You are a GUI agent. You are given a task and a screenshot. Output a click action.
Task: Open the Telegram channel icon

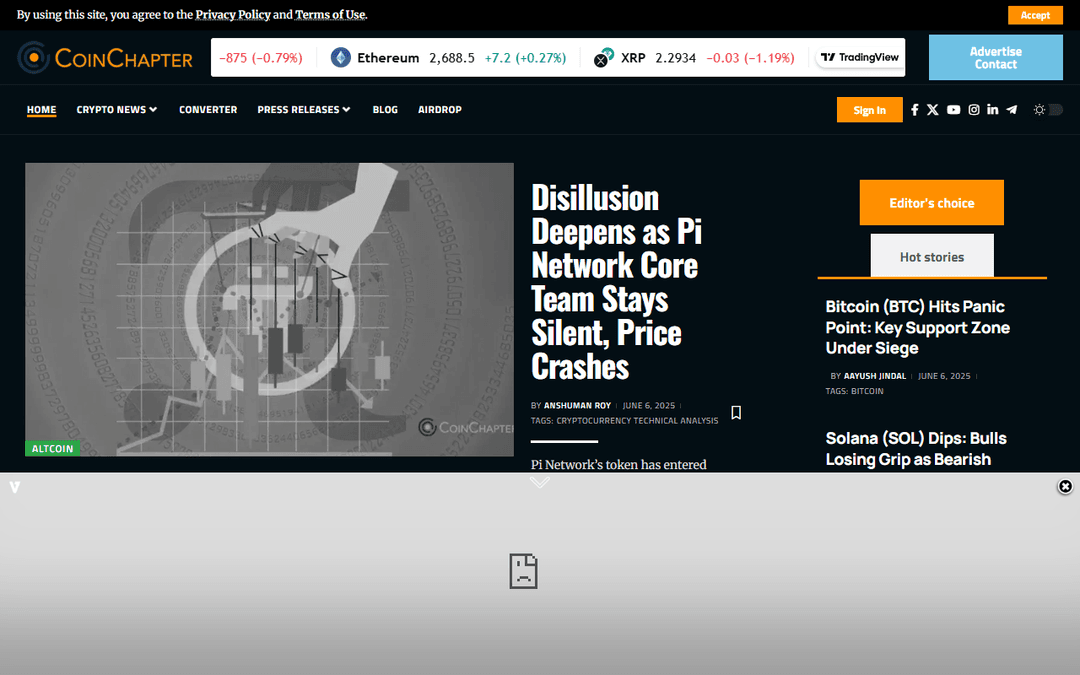coord(1012,110)
